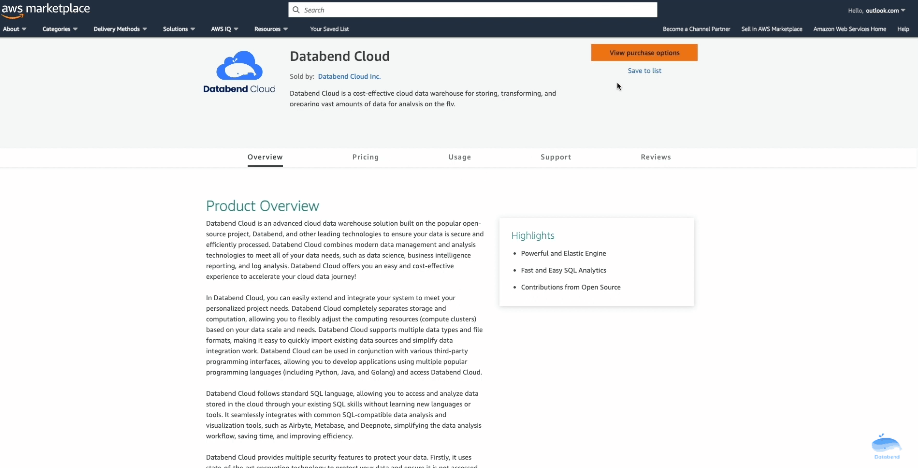Image resolution: width=918 pixels, height=468 pixels.
Task: Open the Delivery Methods dropdown
Action: point(120,29)
